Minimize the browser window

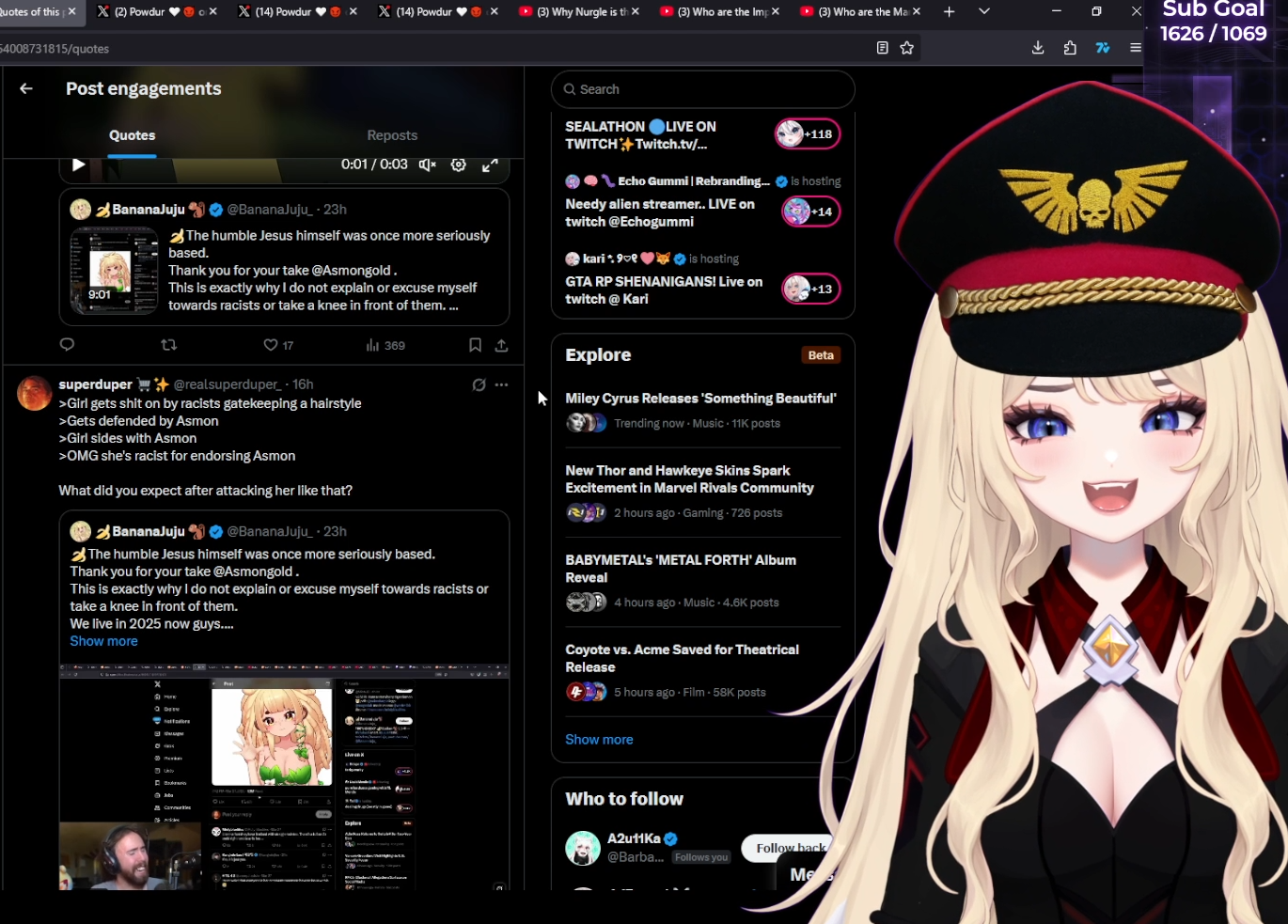[x=1057, y=11]
